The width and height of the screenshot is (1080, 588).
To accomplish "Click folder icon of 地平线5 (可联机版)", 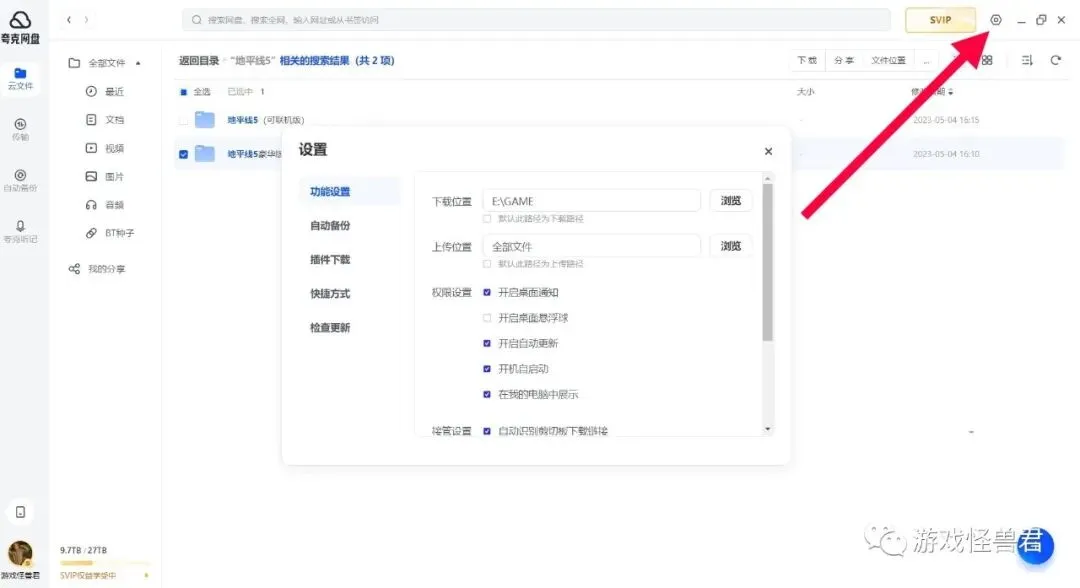I will [205, 120].
